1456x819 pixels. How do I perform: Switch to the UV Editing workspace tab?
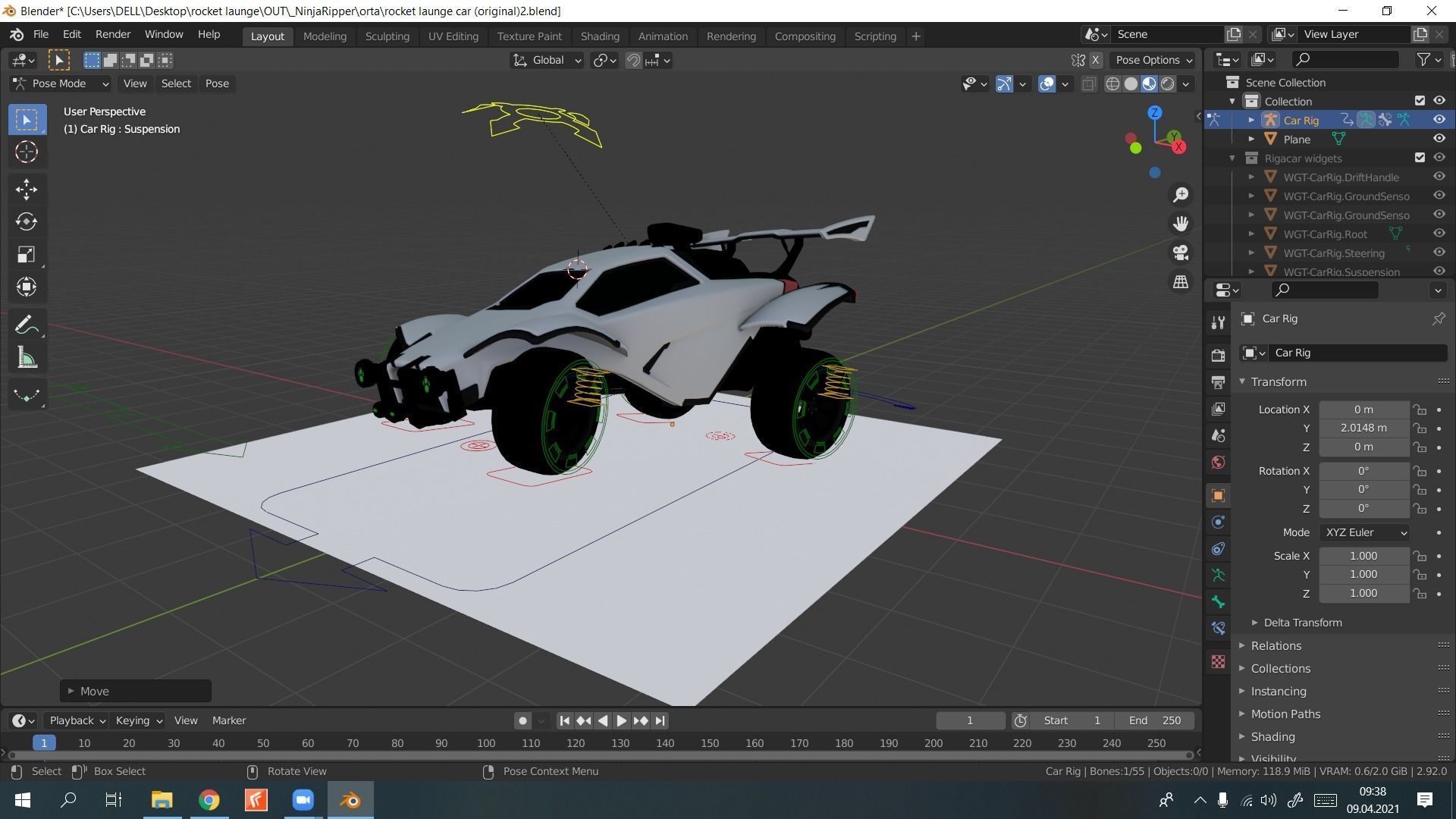click(x=453, y=36)
